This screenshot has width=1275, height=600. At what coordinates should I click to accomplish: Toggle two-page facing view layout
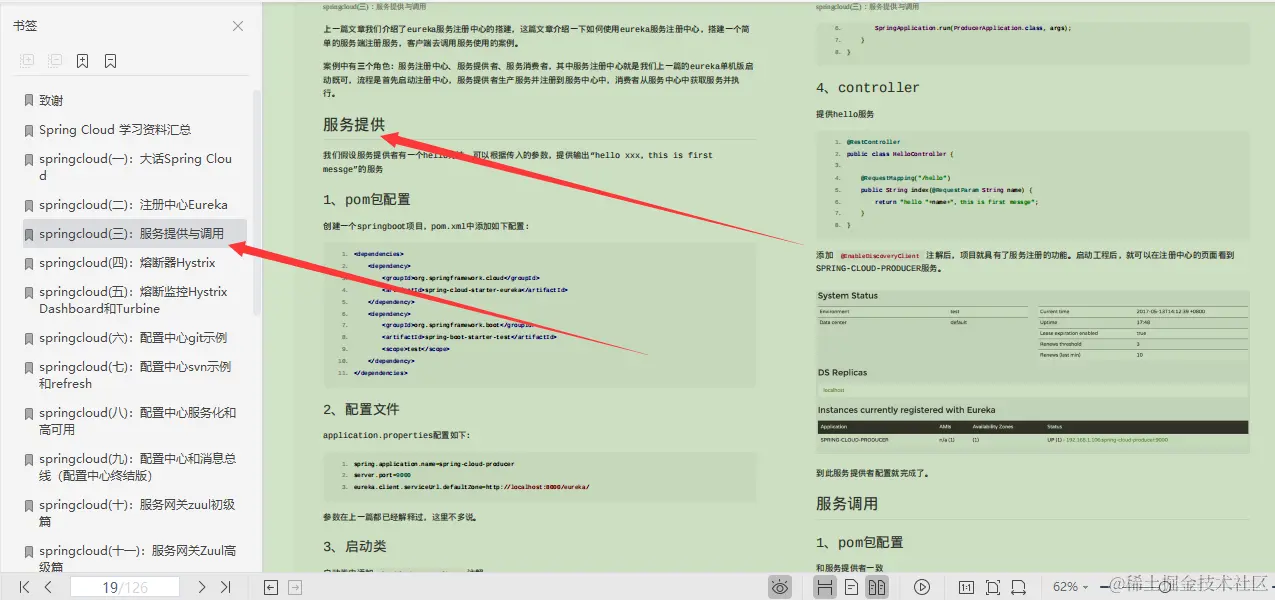click(877, 587)
